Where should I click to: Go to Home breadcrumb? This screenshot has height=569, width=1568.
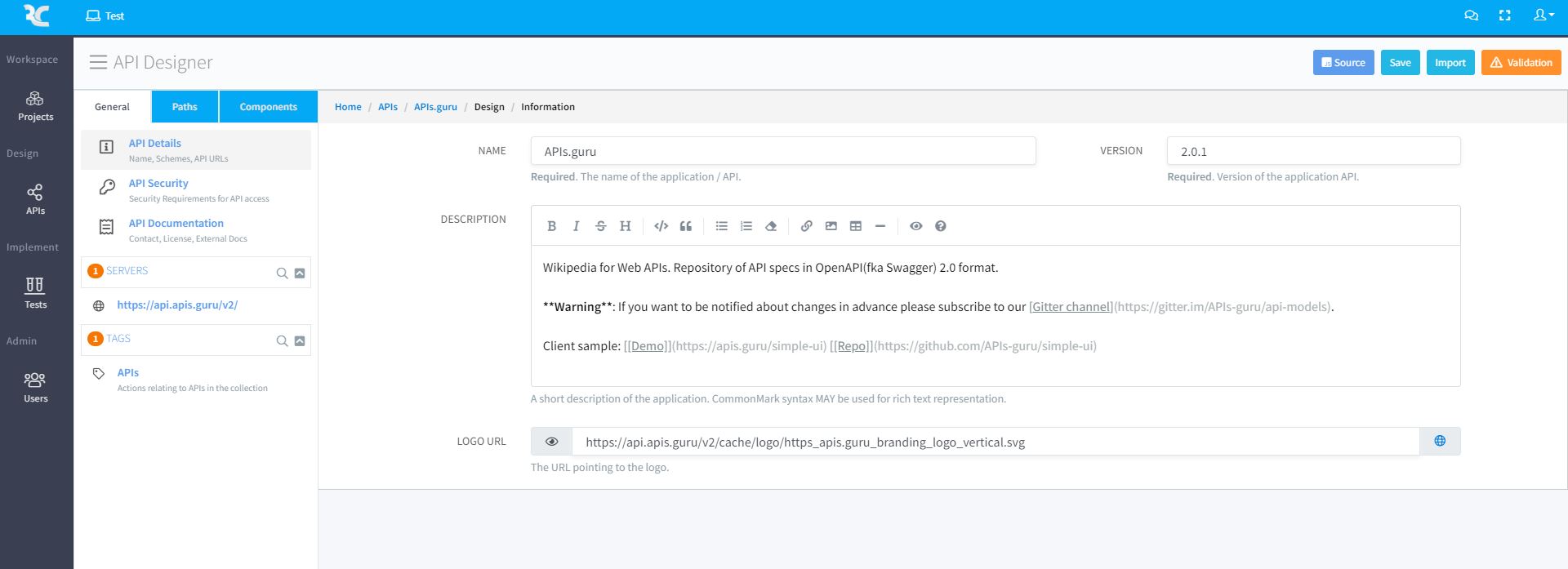[x=348, y=107]
